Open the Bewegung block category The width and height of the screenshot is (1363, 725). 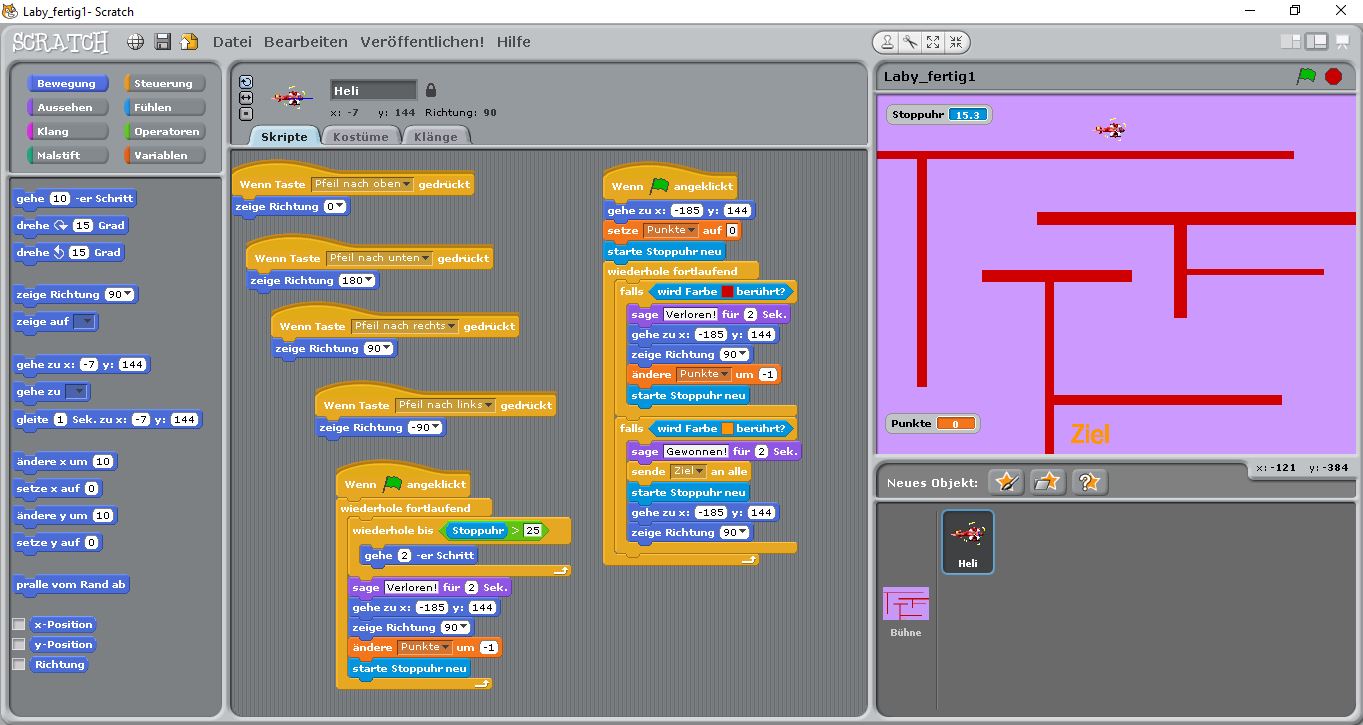67,83
